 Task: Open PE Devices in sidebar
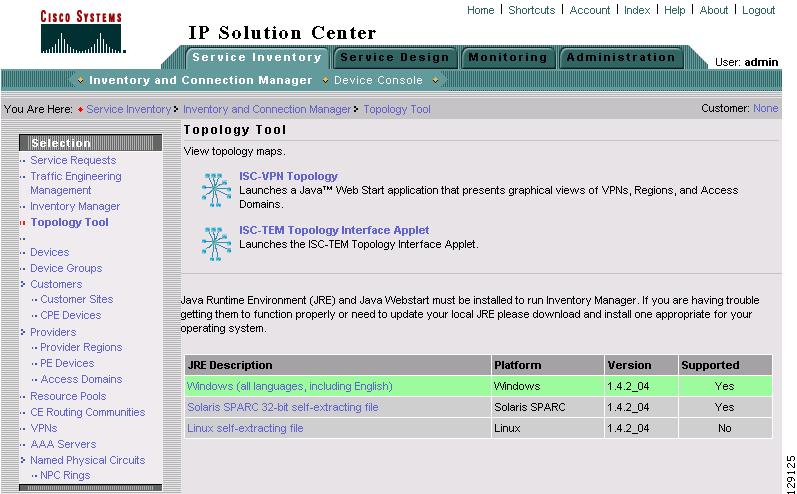pos(67,363)
